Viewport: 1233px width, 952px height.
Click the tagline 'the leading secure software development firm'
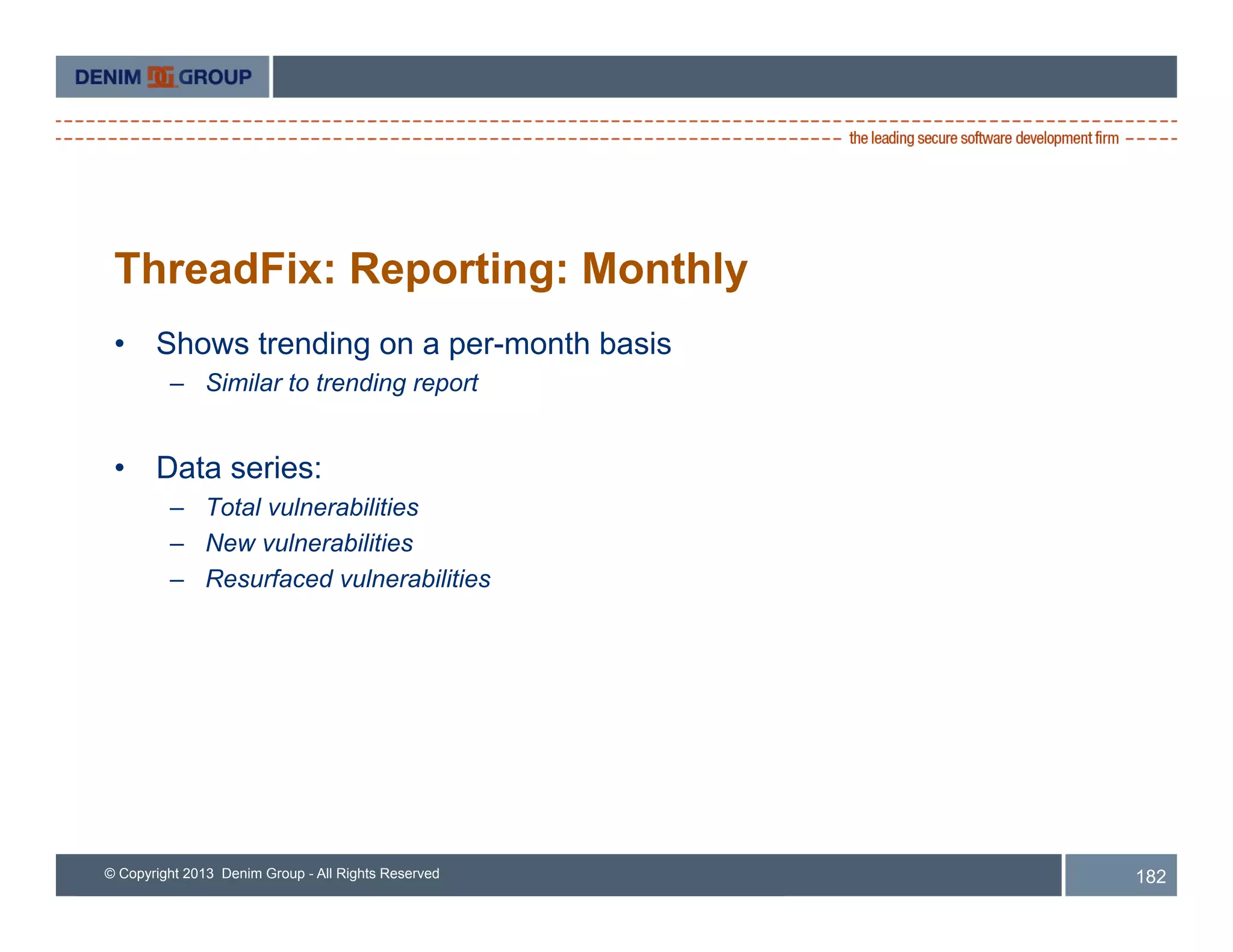pyautogui.click(x=983, y=138)
